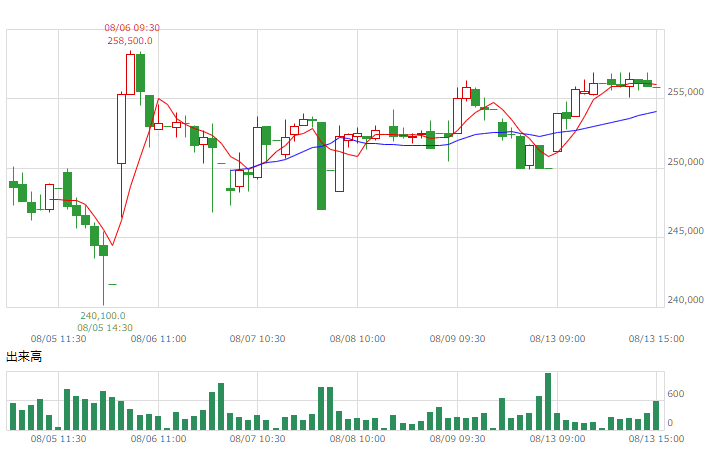
Task: Click the 255,000 price axis label
Action: point(685,92)
